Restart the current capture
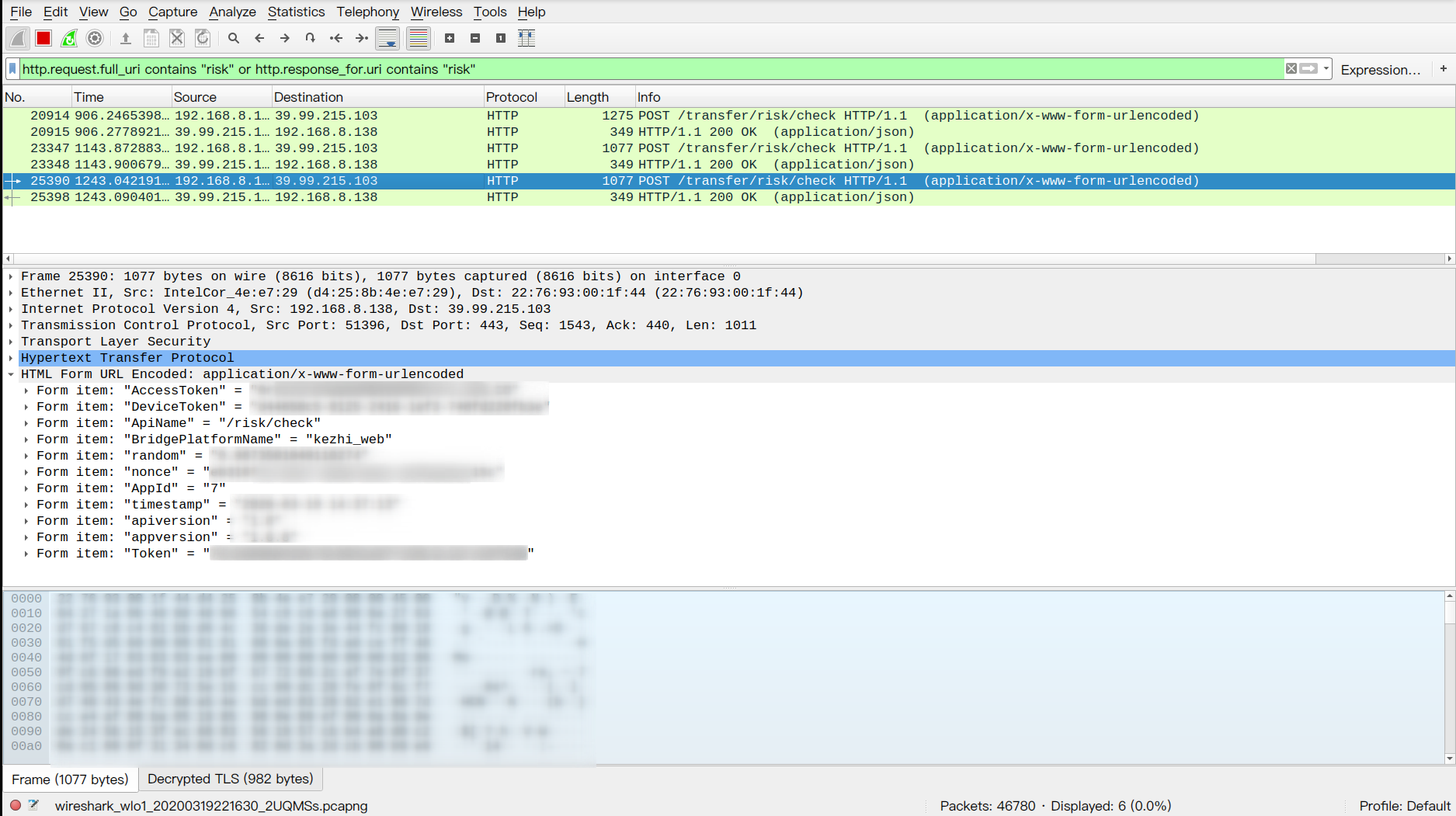Viewport: 1456px width, 816px height. click(x=69, y=38)
